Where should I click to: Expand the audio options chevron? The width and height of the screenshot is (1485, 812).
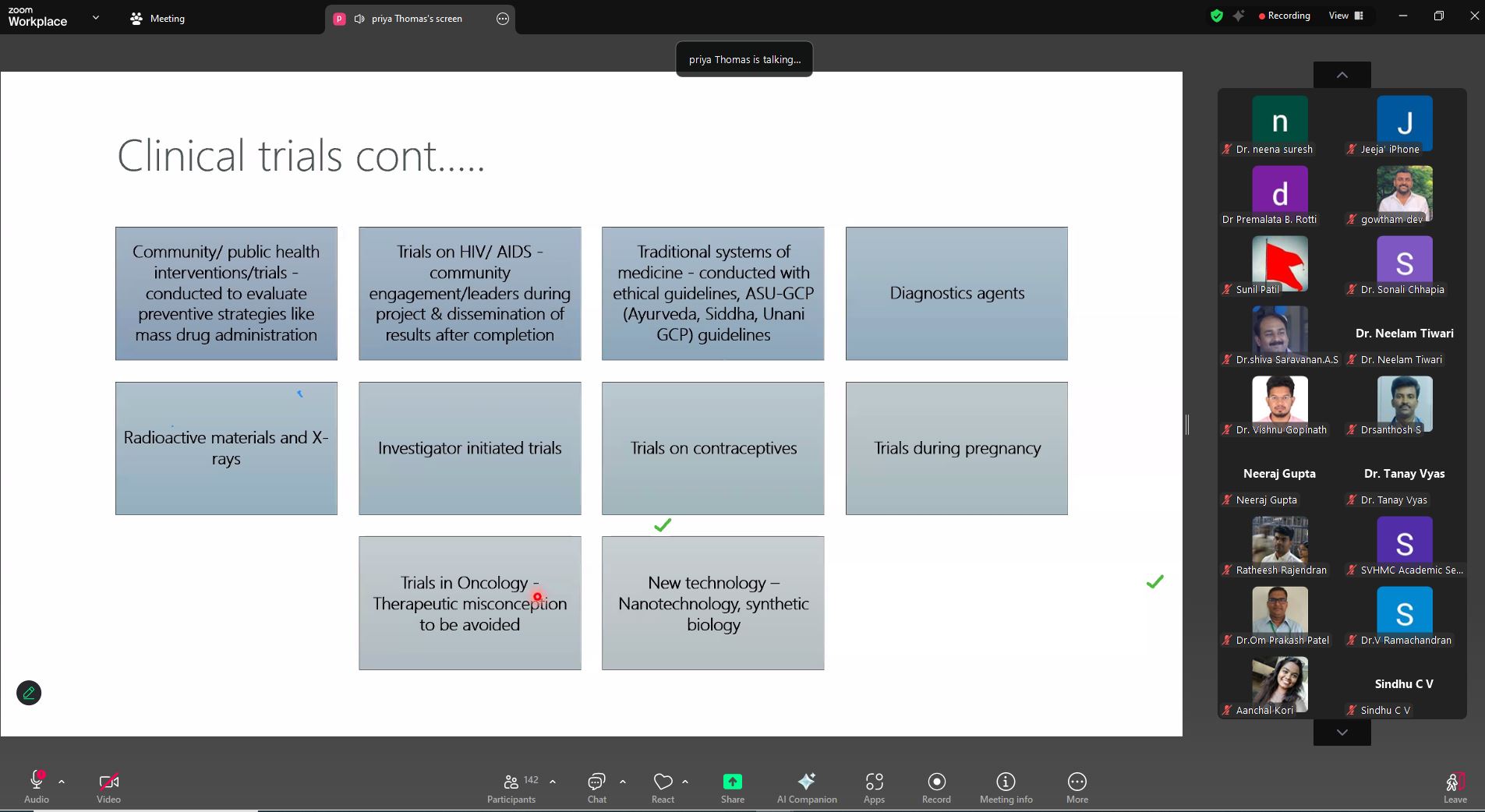[x=62, y=782]
